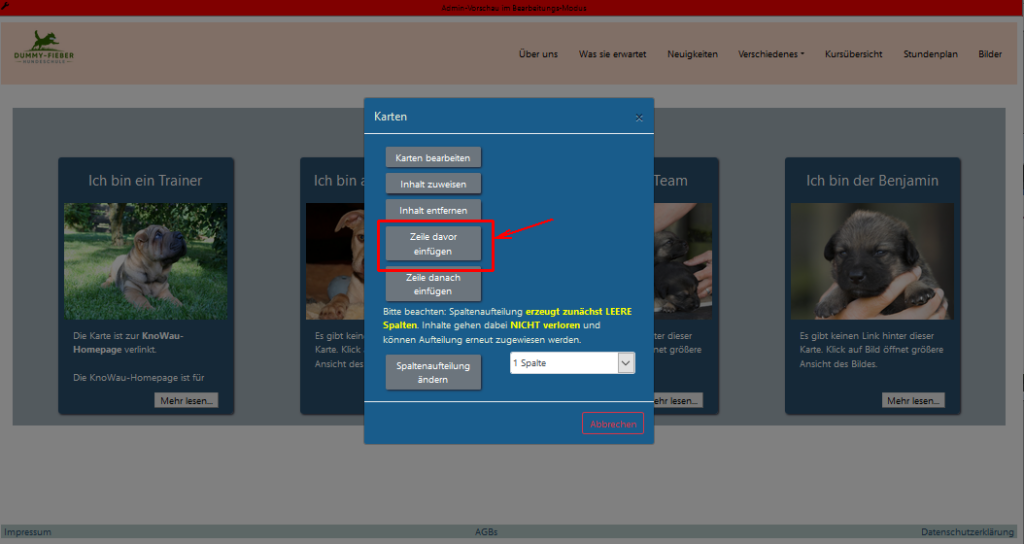
Task: Click the Bilder navigation item
Action: pyautogui.click(x=990, y=54)
